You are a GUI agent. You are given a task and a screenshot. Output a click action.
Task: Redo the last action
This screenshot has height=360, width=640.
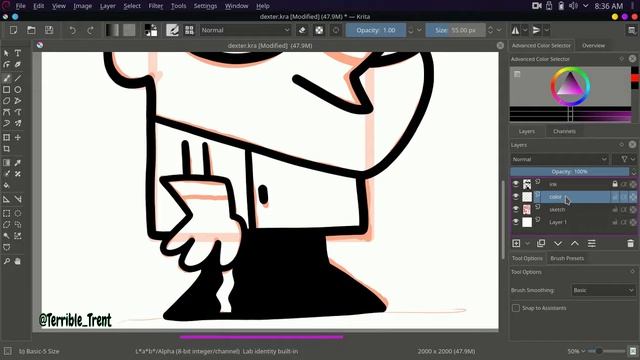coord(90,30)
